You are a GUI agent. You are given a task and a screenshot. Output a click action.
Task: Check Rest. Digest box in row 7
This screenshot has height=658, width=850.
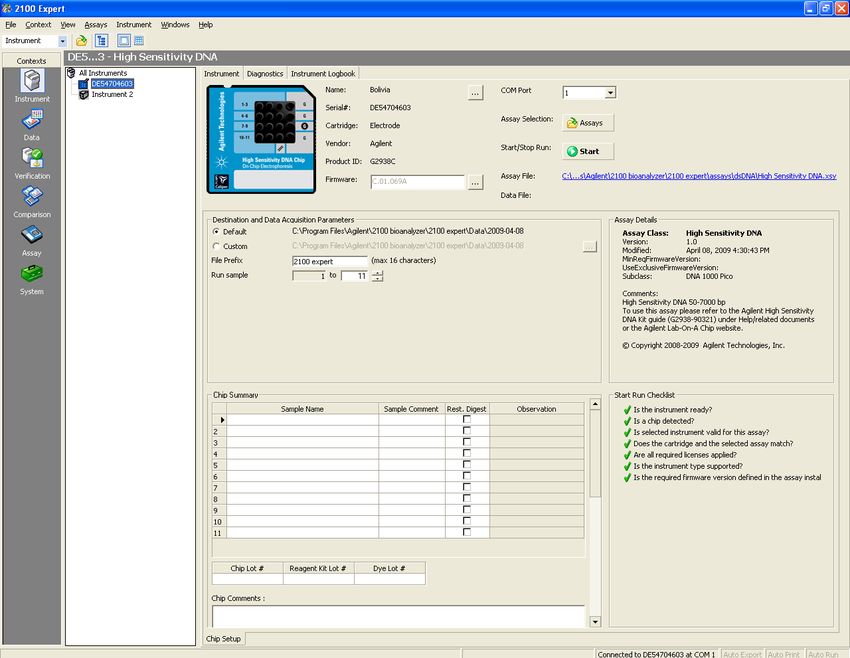pos(467,487)
